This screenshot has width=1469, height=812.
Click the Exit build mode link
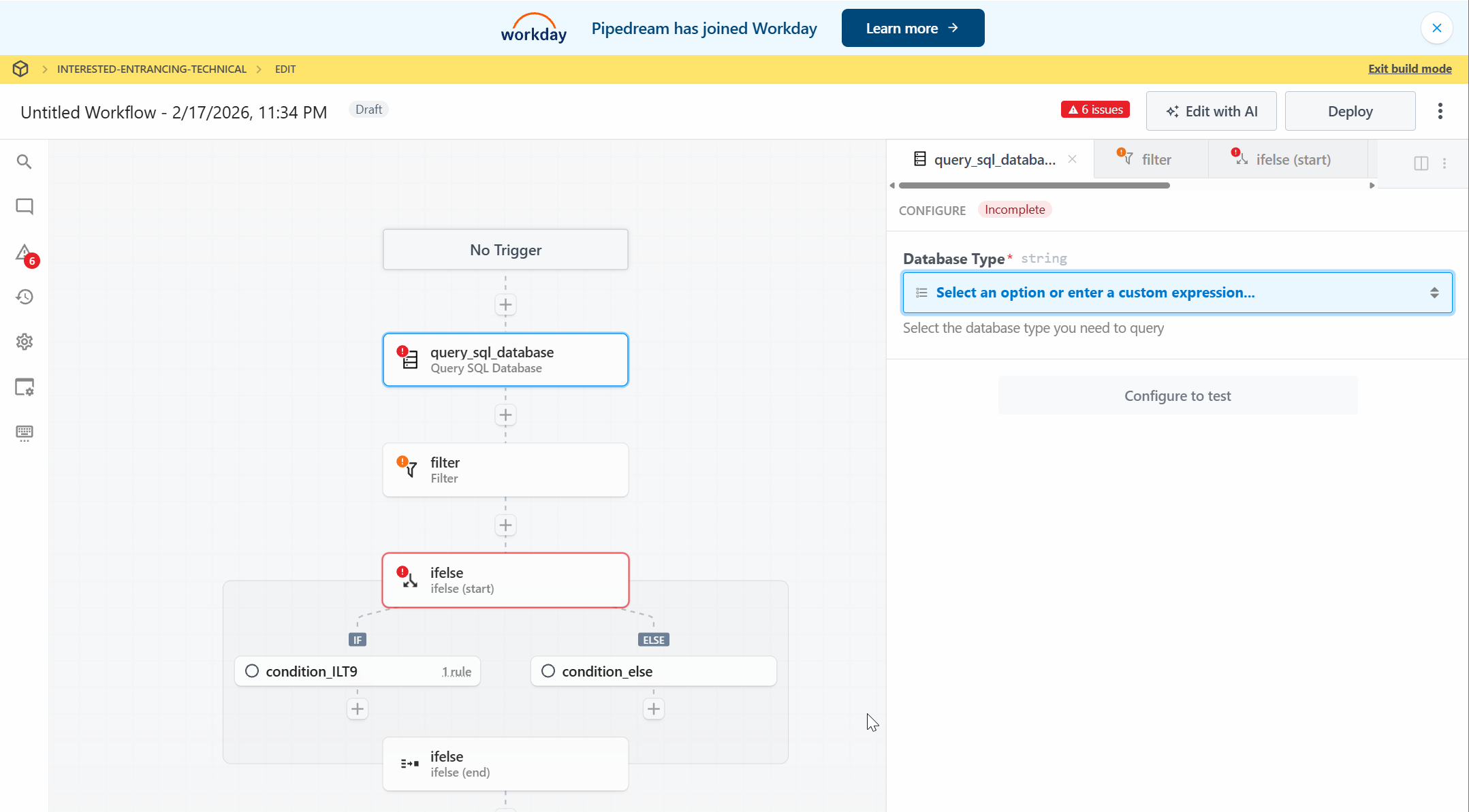[x=1410, y=69]
